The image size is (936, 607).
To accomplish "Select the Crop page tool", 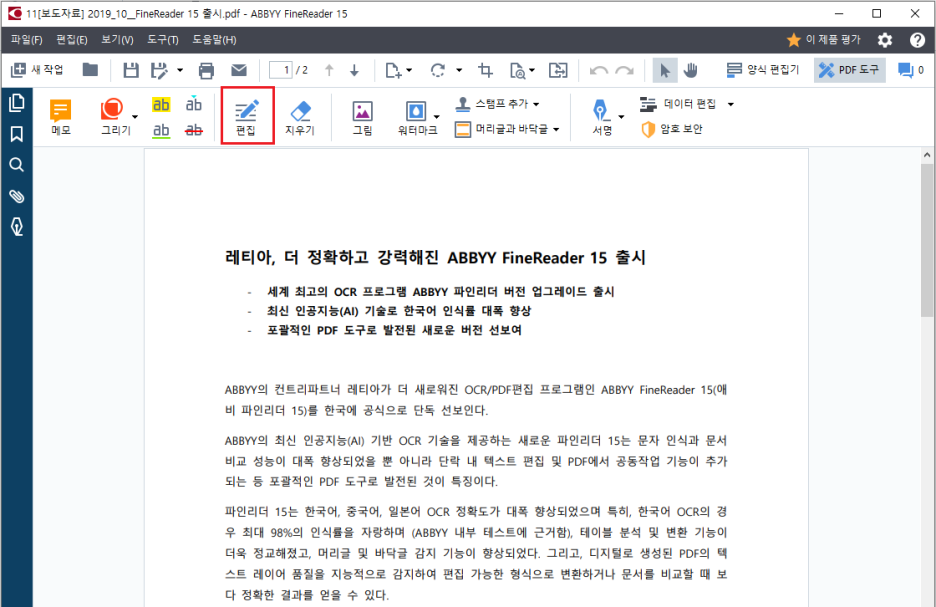I will pyautogui.click(x=485, y=70).
